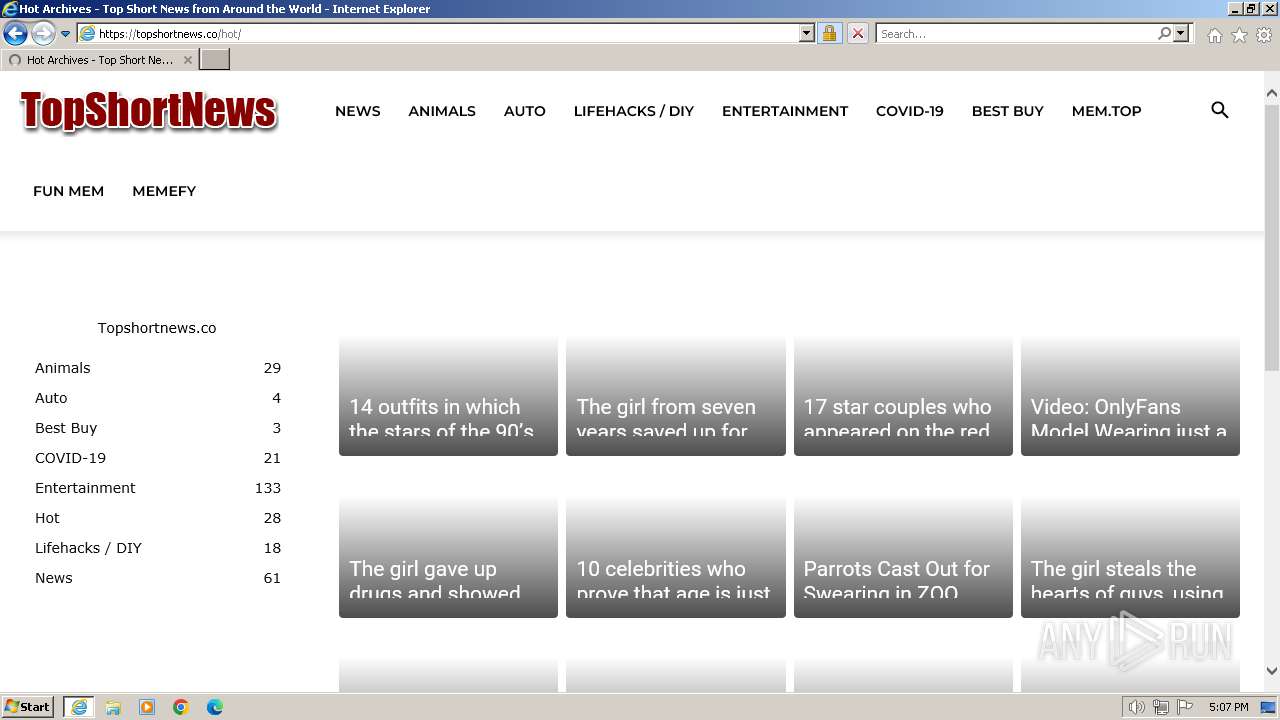Open the '14 outfits in which the stars' article
This screenshot has height=720, width=1280.
point(448,397)
